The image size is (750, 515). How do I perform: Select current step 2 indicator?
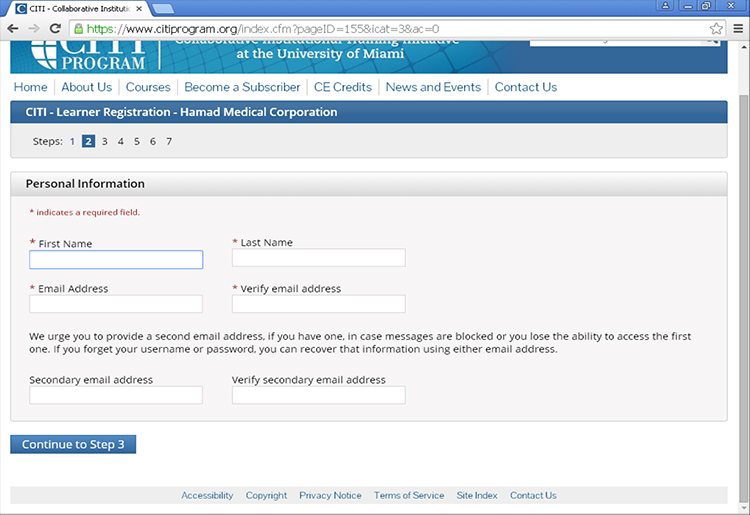point(88,141)
